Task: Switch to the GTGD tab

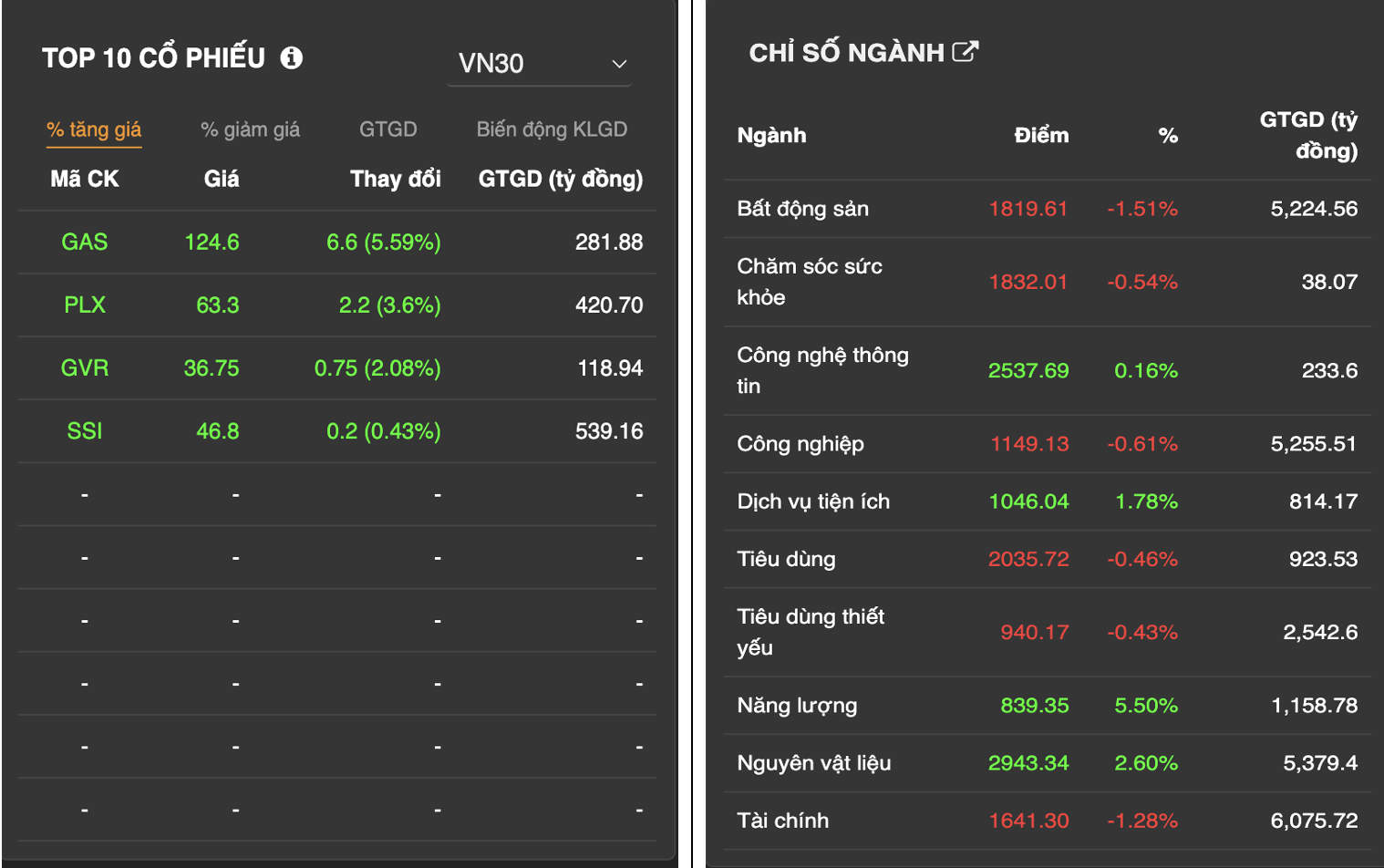Action: 387,129
